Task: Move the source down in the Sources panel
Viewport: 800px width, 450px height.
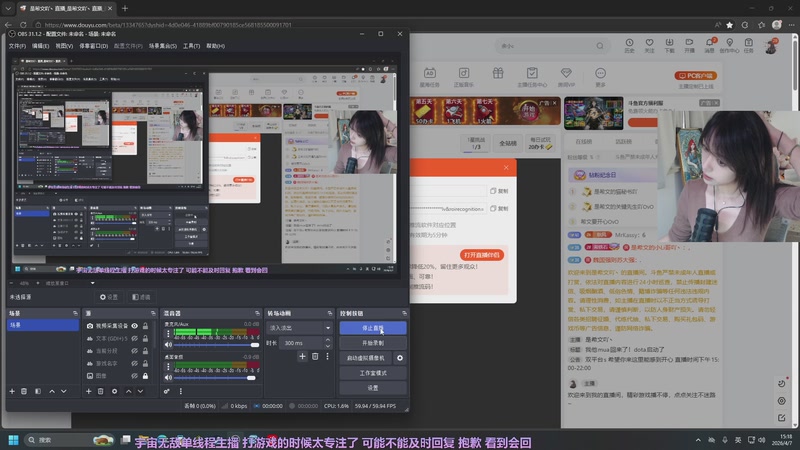Action: pyautogui.click(x=140, y=391)
